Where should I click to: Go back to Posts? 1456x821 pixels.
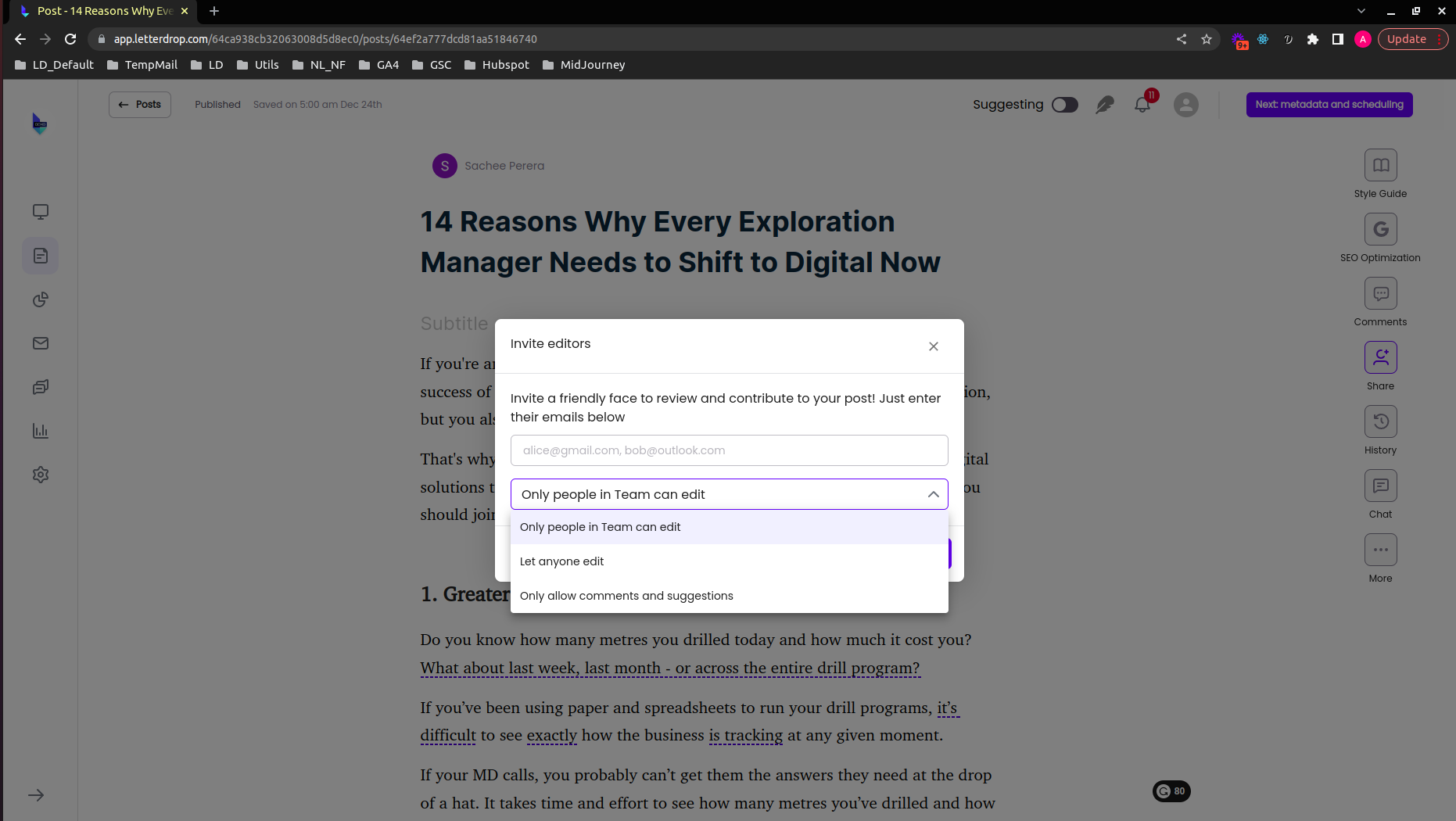[x=140, y=105]
